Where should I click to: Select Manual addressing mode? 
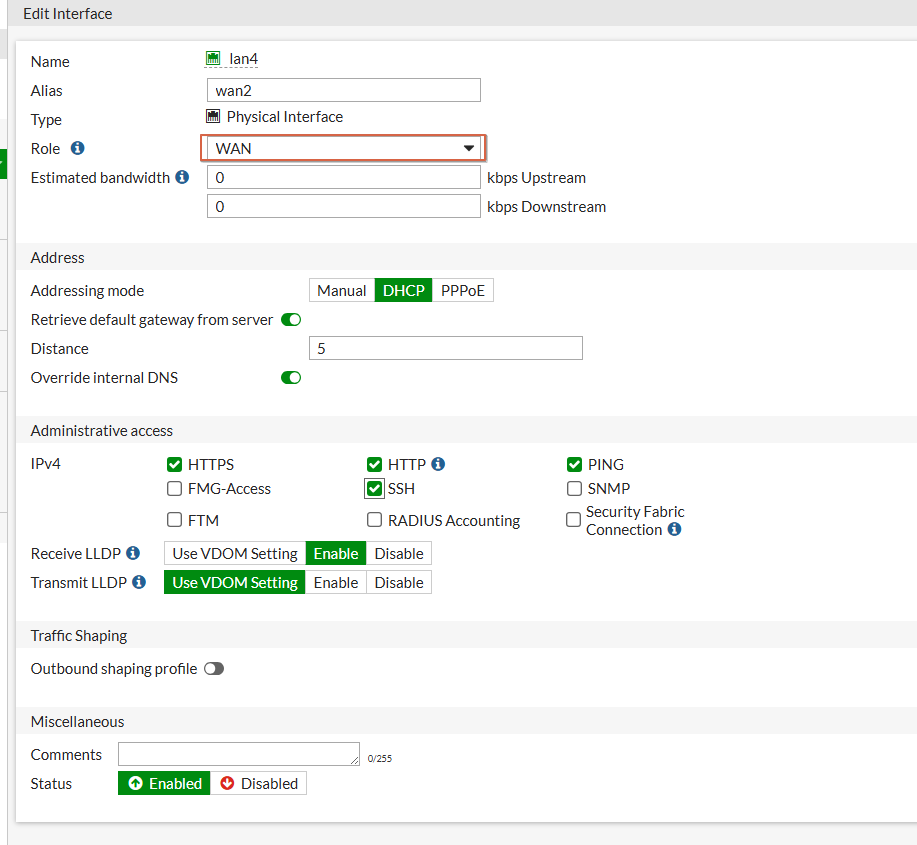click(x=342, y=290)
